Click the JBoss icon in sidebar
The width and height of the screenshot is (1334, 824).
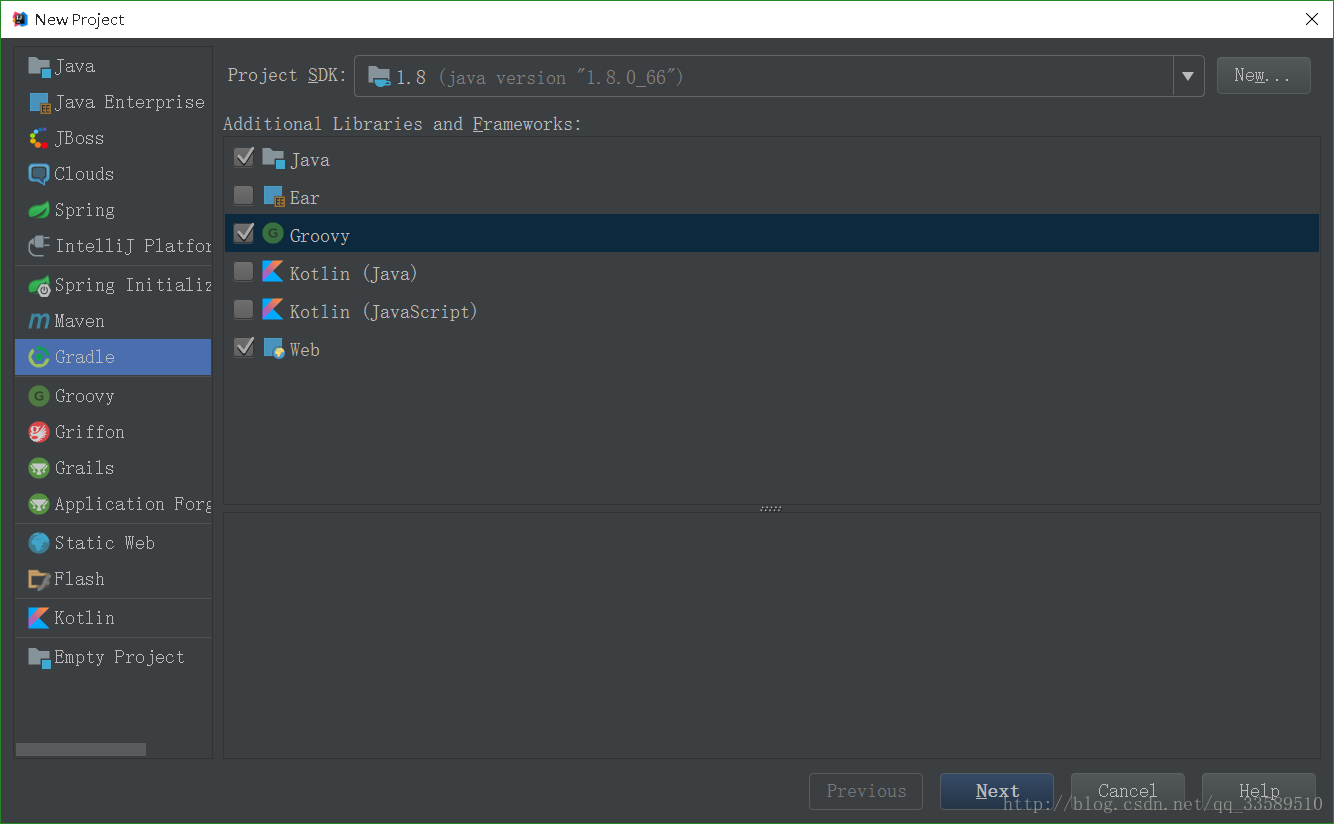coord(39,139)
